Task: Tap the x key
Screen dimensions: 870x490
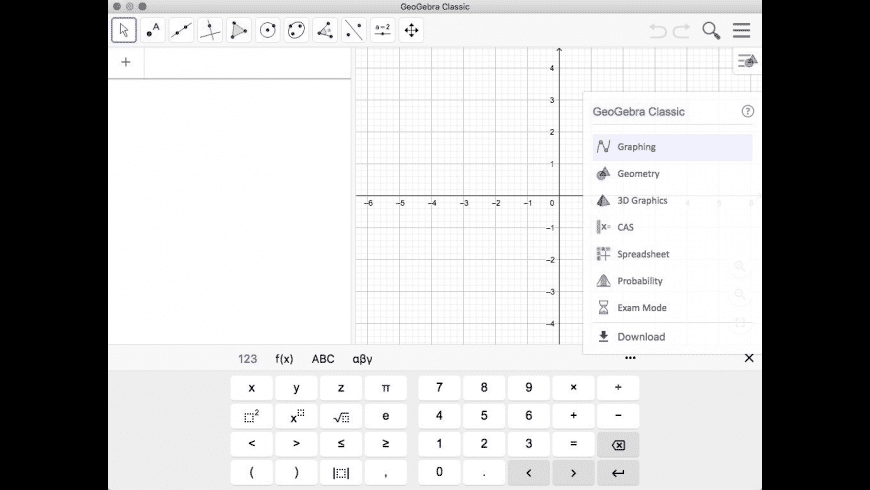Action: tap(252, 388)
